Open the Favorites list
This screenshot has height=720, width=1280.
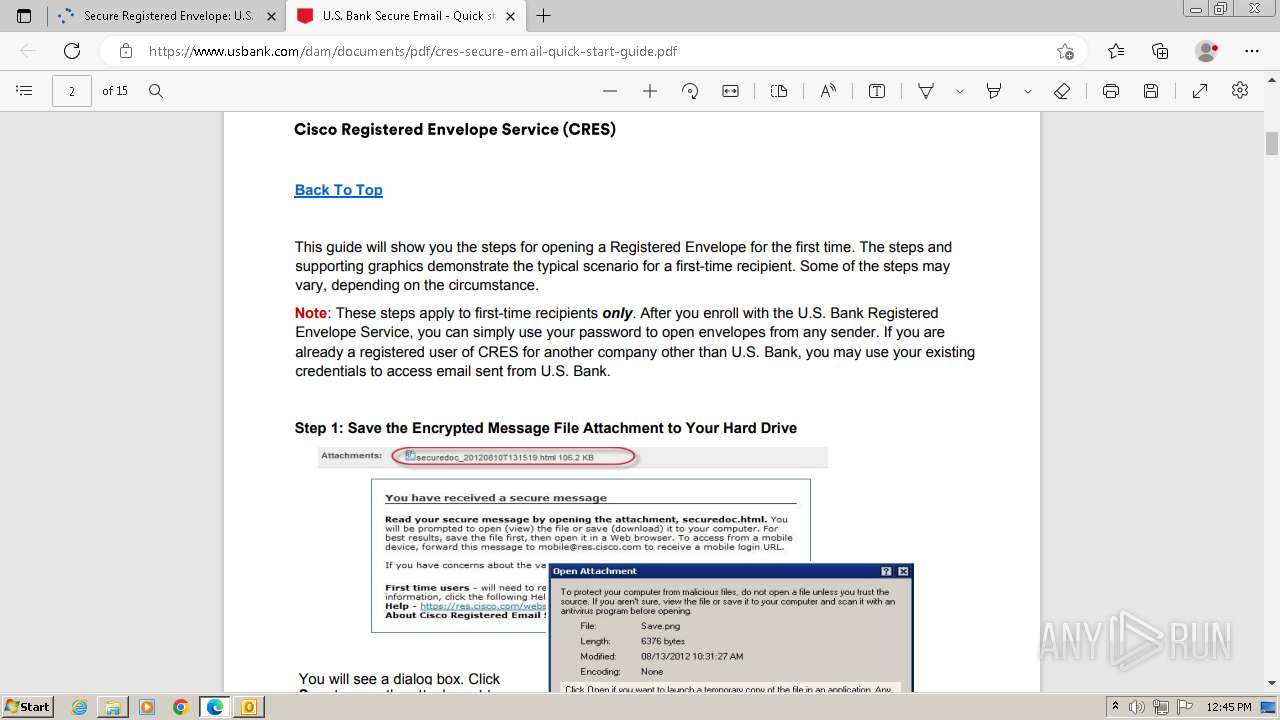pyautogui.click(x=1116, y=51)
